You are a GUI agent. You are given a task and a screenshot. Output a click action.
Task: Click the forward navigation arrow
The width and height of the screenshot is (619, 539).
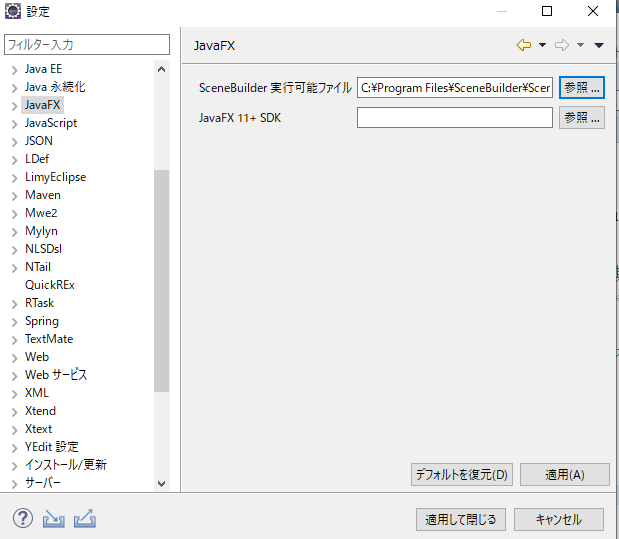pyautogui.click(x=562, y=45)
